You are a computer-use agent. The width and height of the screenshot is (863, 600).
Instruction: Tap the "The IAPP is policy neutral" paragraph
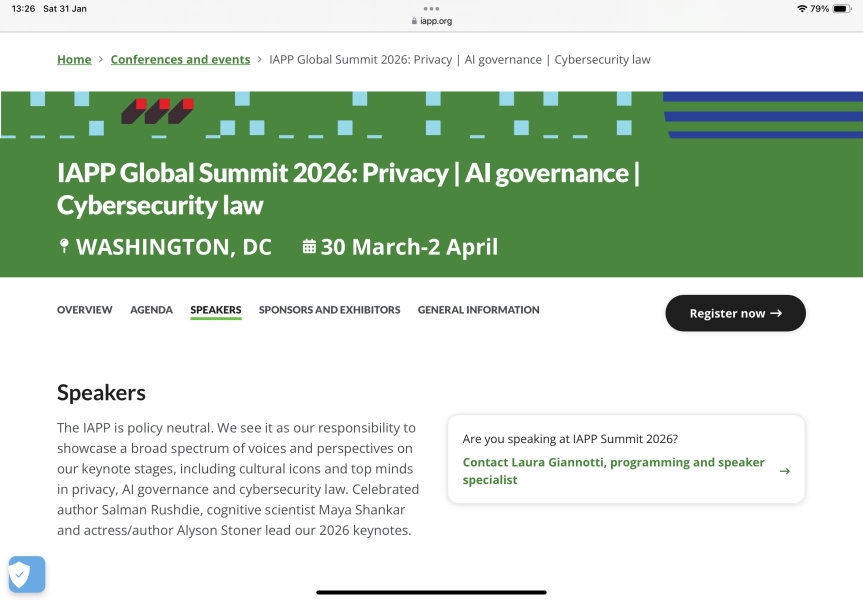pyautogui.click(x=238, y=479)
